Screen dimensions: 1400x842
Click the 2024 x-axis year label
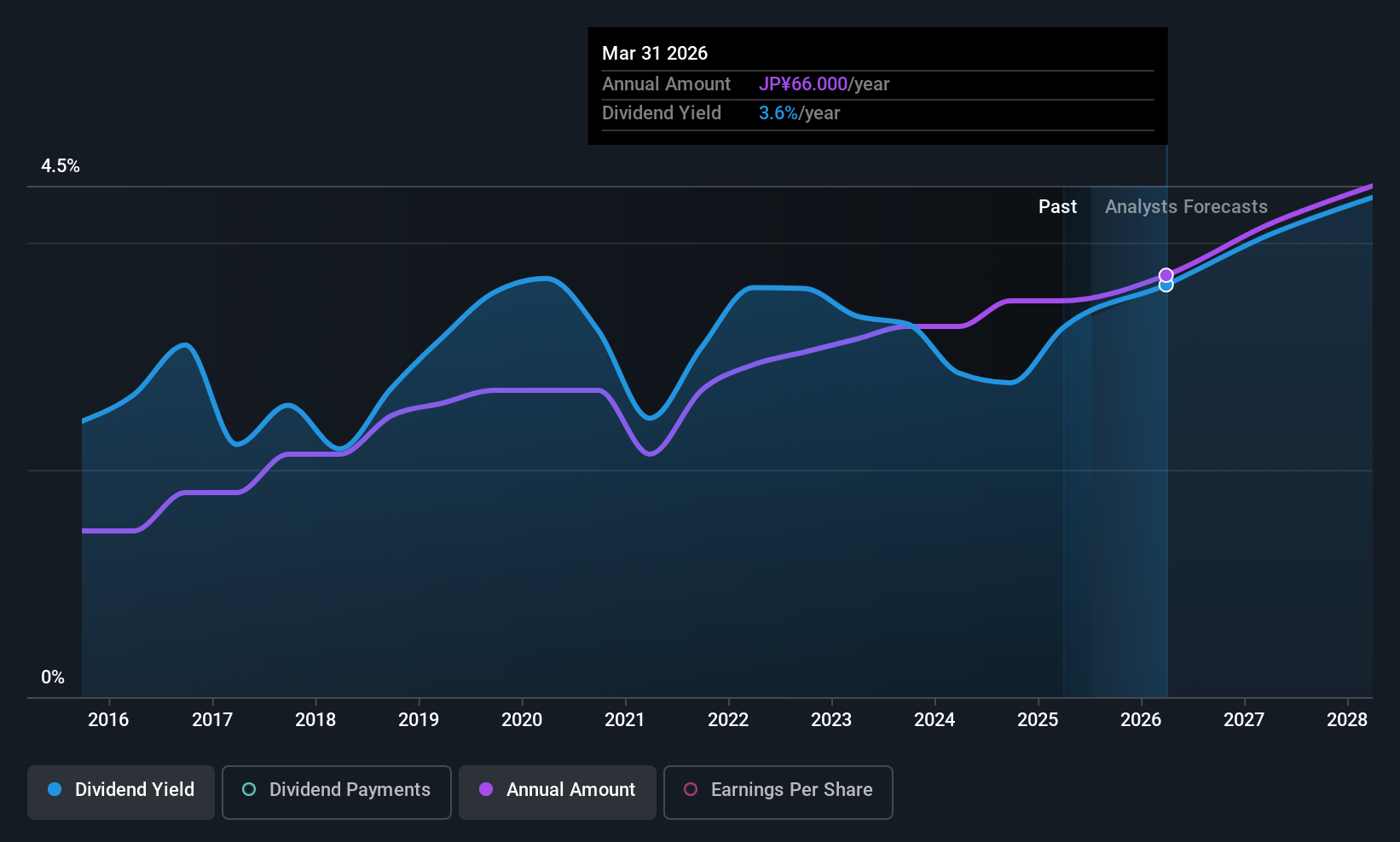coord(934,720)
